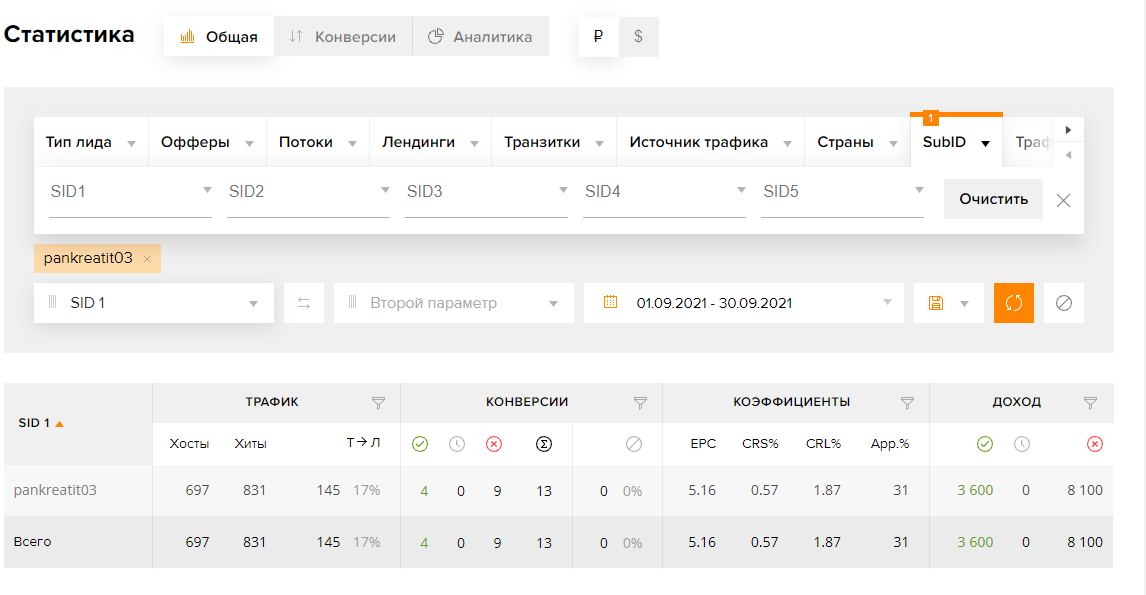Screen dimensions: 1146x595
Task: Open the Аналитика tab
Action: click(480, 37)
